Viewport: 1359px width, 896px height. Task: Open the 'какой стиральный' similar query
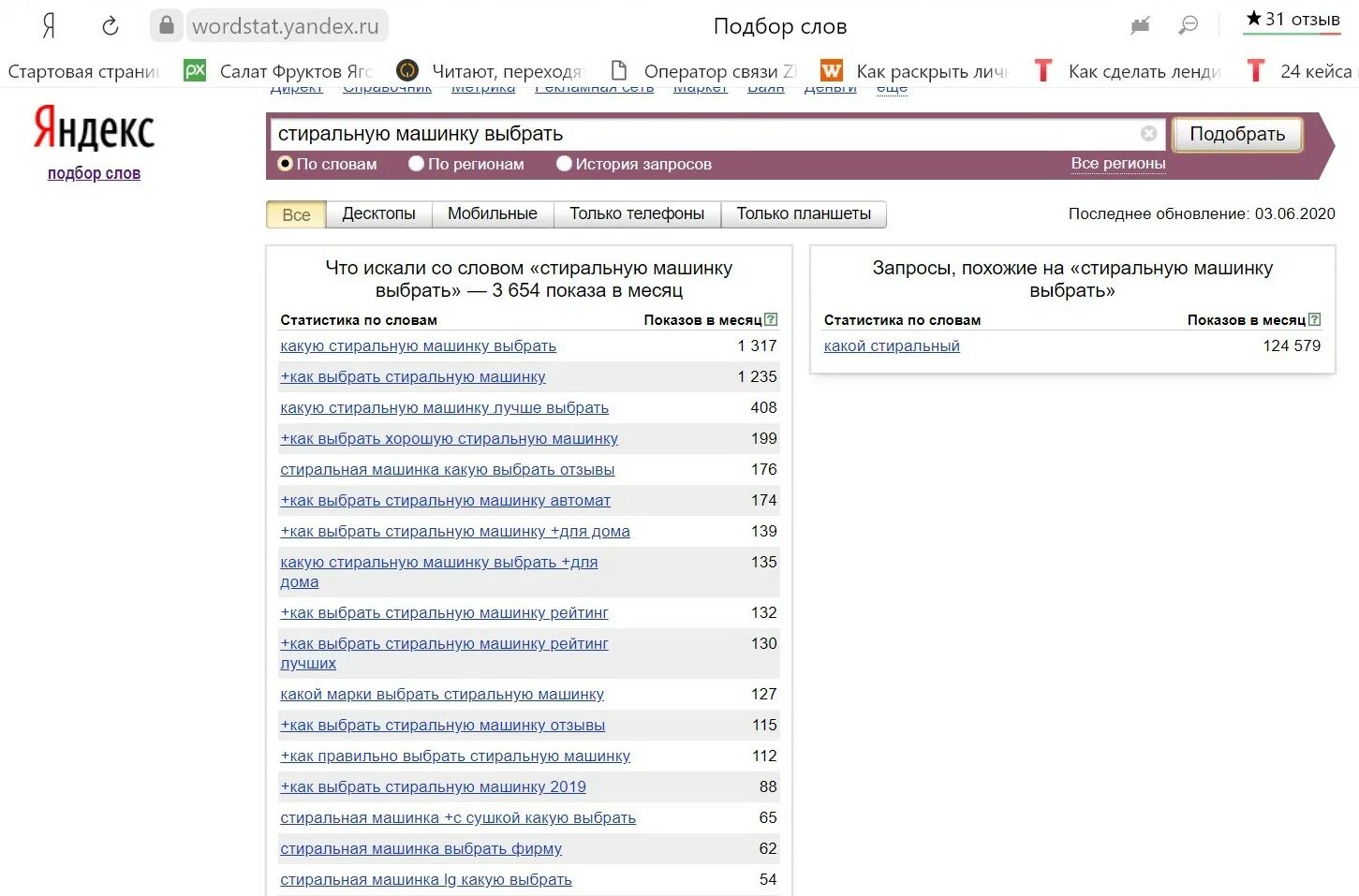click(892, 345)
